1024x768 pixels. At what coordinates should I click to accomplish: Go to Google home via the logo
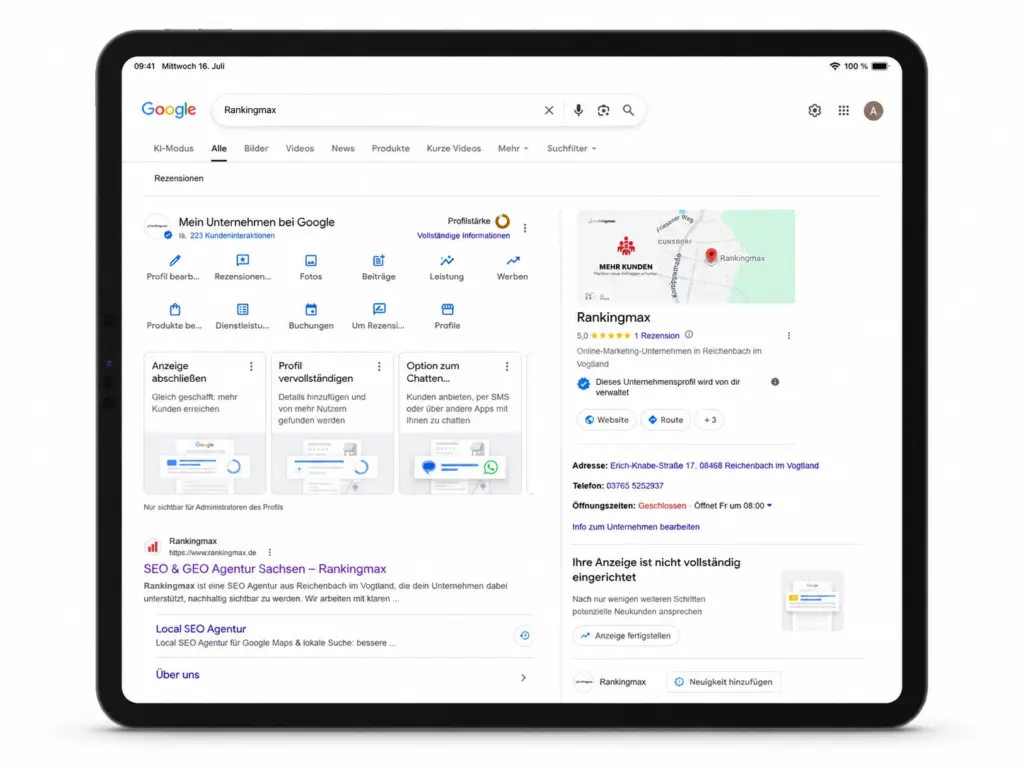(168, 110)
